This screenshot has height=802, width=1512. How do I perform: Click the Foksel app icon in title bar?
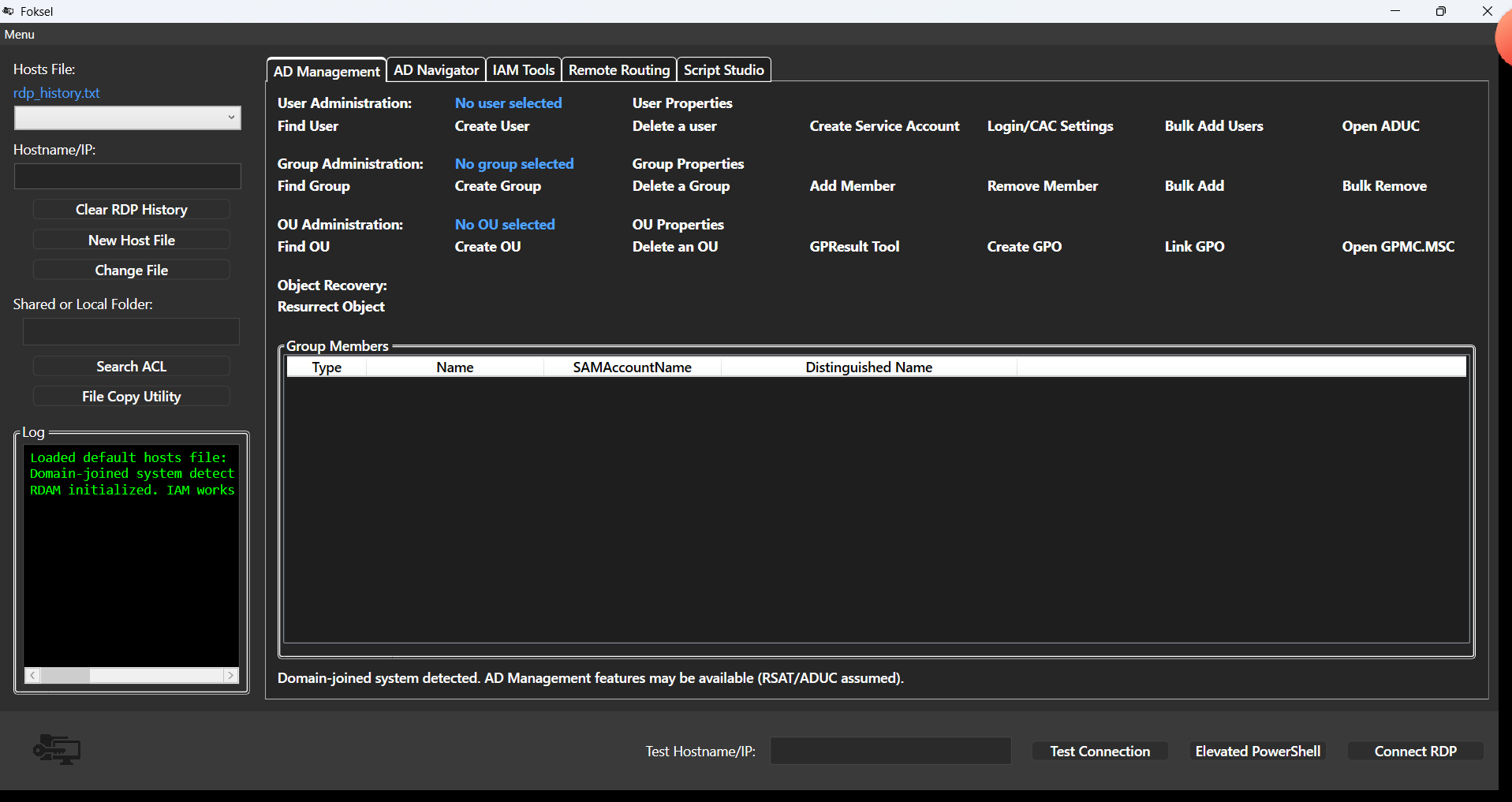point(9,11)
